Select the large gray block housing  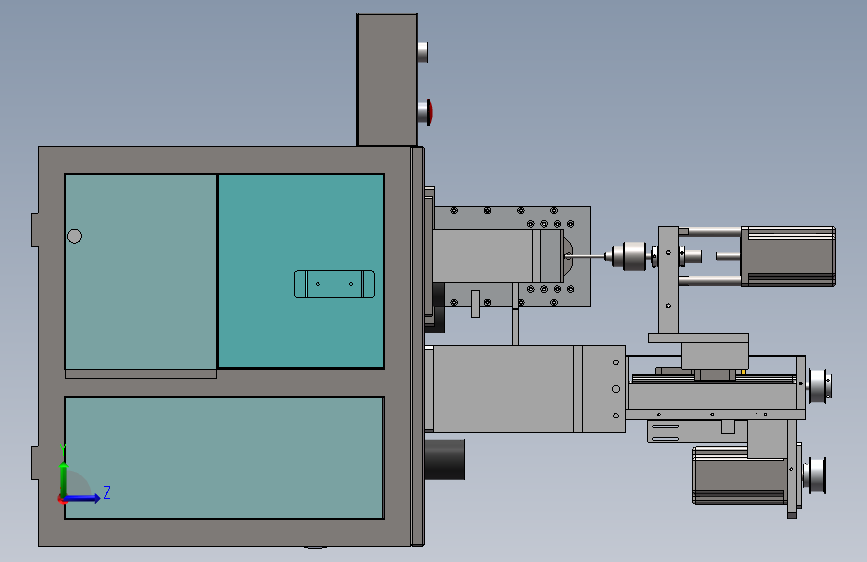tap(529, 389)
